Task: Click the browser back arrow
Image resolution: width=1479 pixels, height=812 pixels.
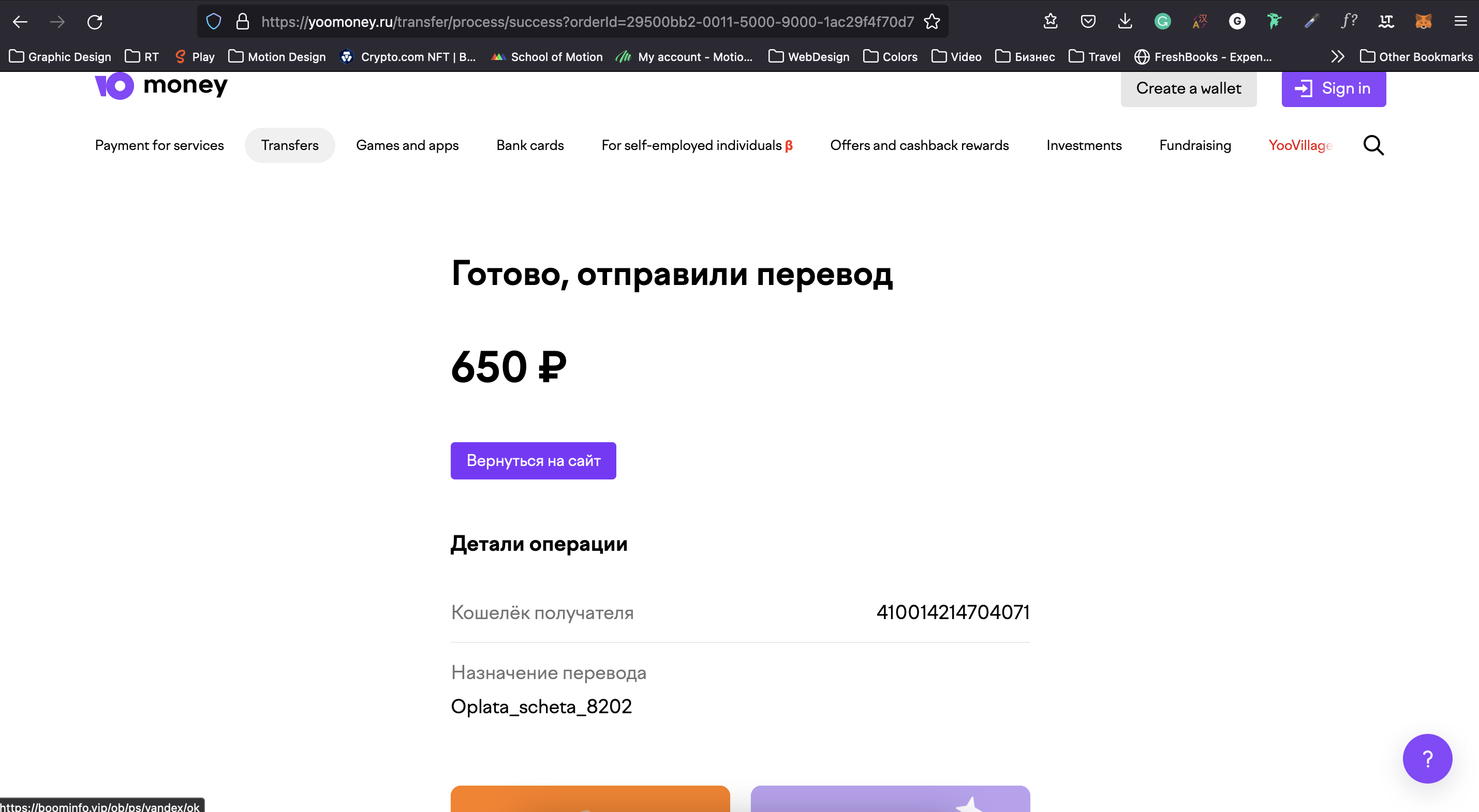Action: point(20,22)
